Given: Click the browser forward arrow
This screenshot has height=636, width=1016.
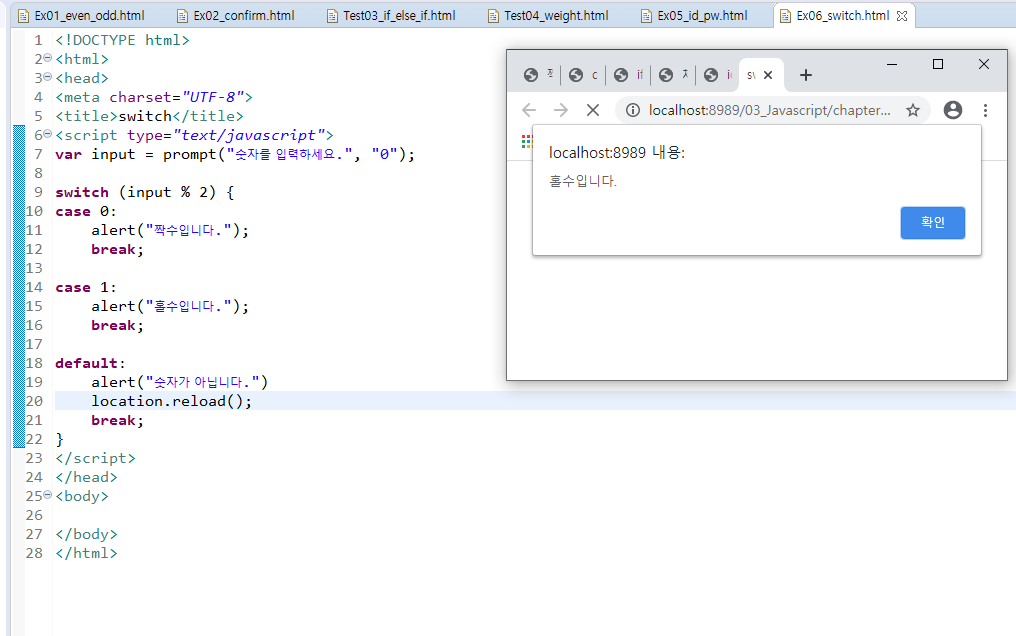Looking at the screenshot, I should pyautogui.click(x=560, y=110).
